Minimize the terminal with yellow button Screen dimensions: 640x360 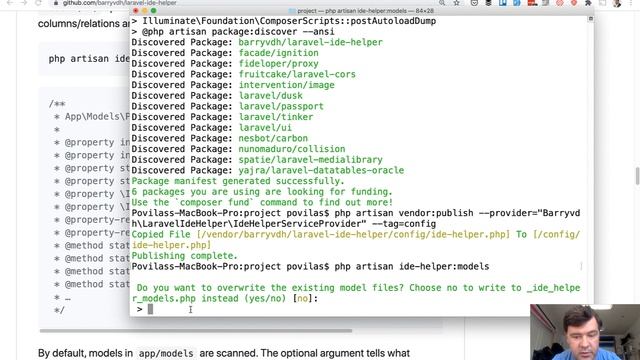pyautogui.click(x=144, y=11)
